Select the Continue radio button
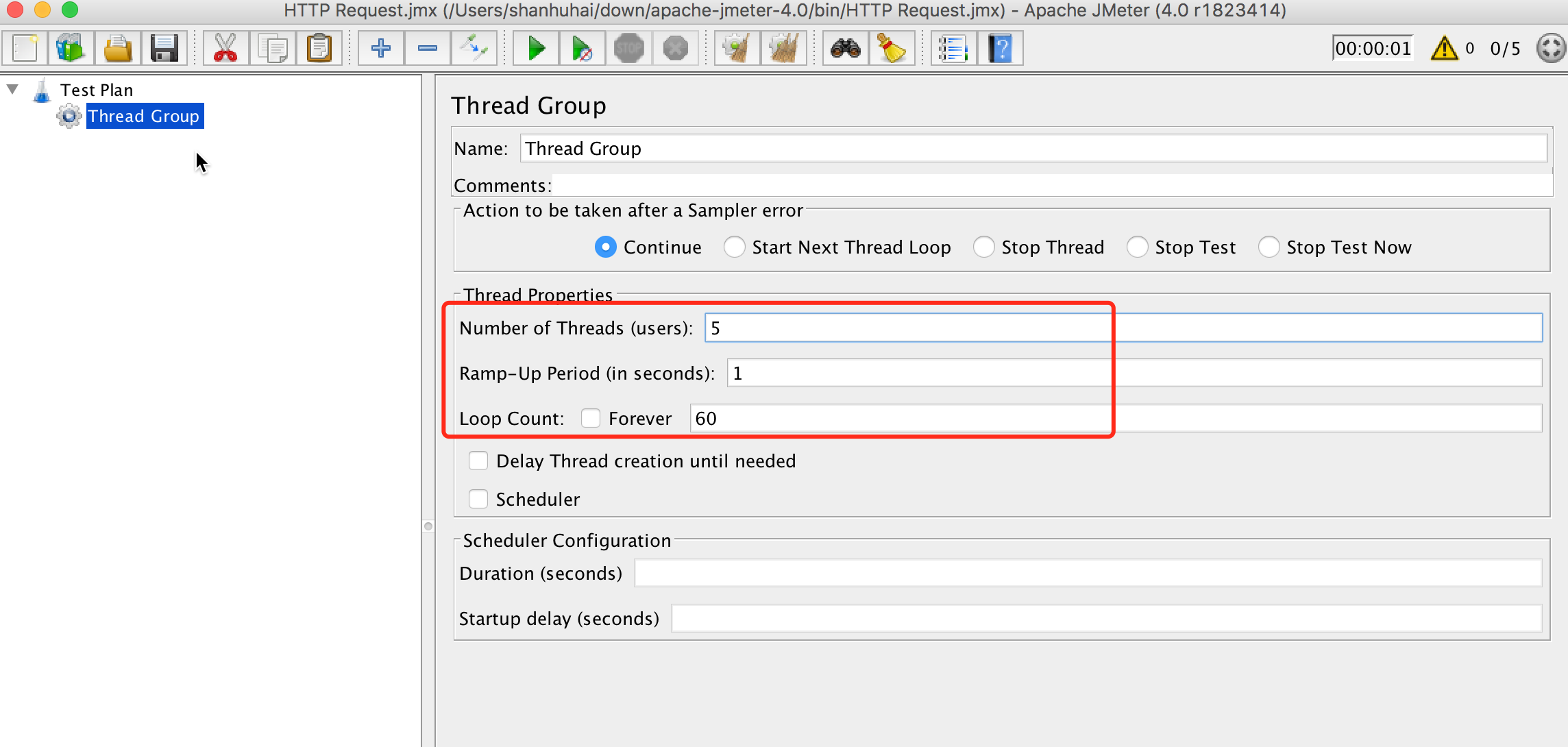 pyautogui.click(x=606, y=247)
